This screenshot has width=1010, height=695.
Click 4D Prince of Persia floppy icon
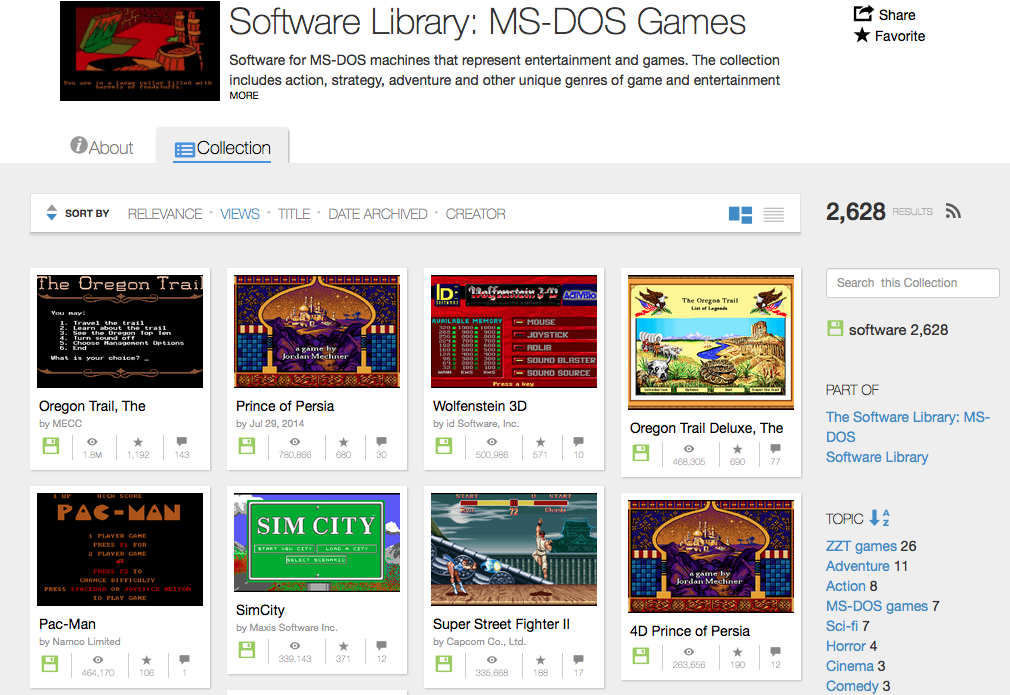(x=641, y=656)
